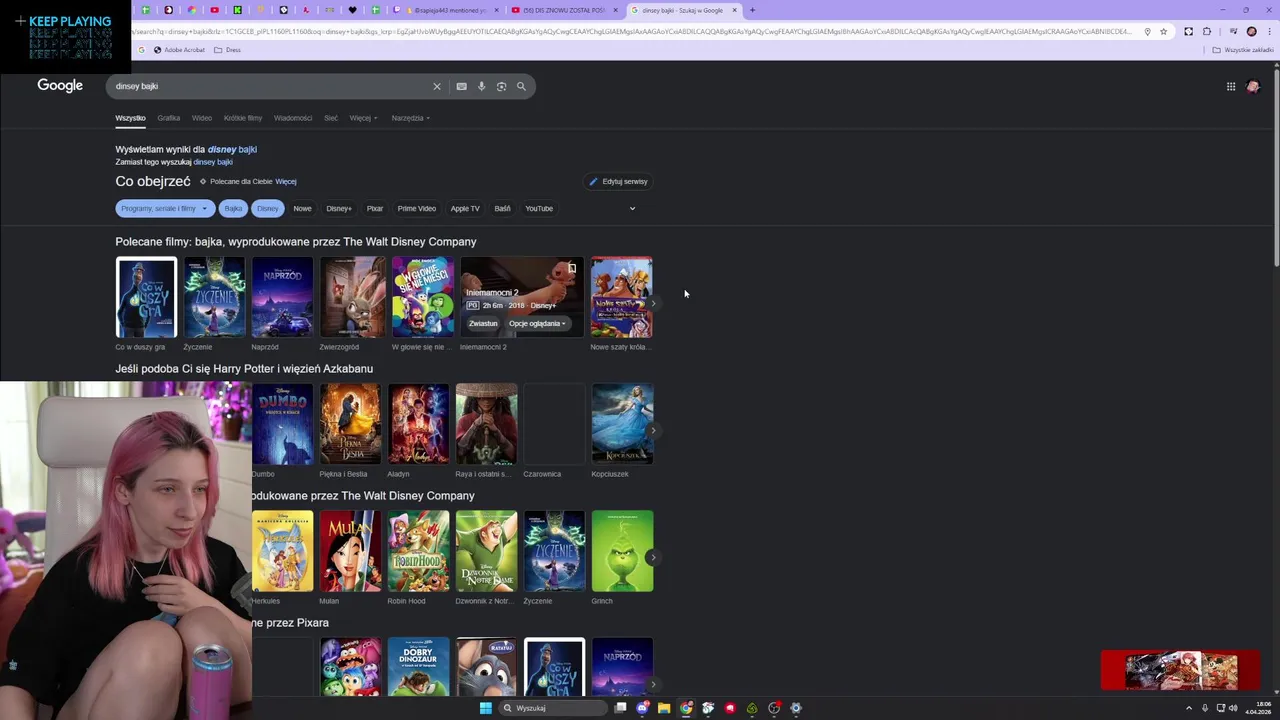Viewport: 1280px width, 720px height.
Task: Click the Google search input field
Action: click(270, 86)
